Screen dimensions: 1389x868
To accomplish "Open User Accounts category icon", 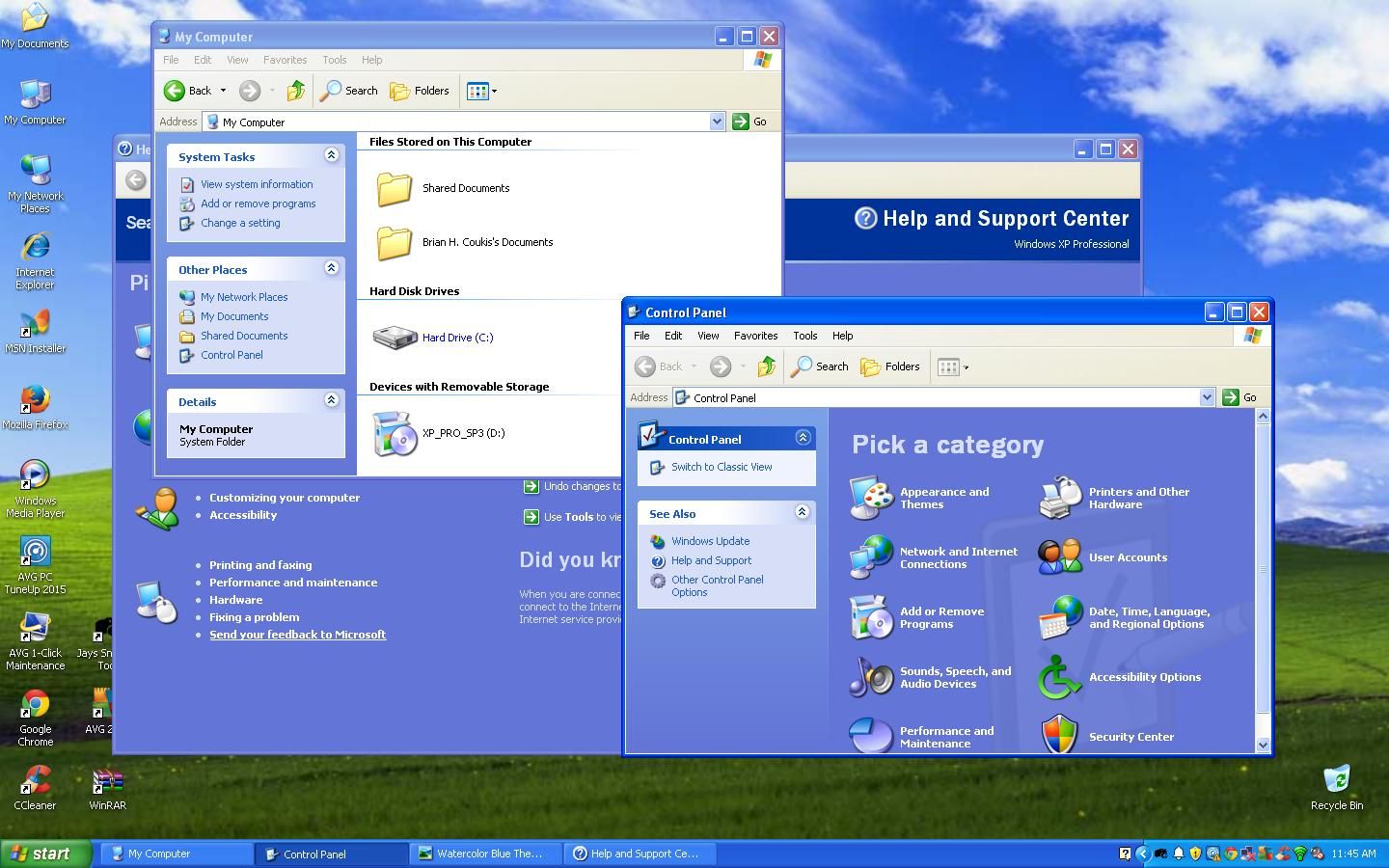I will (x=1060, y=557).
